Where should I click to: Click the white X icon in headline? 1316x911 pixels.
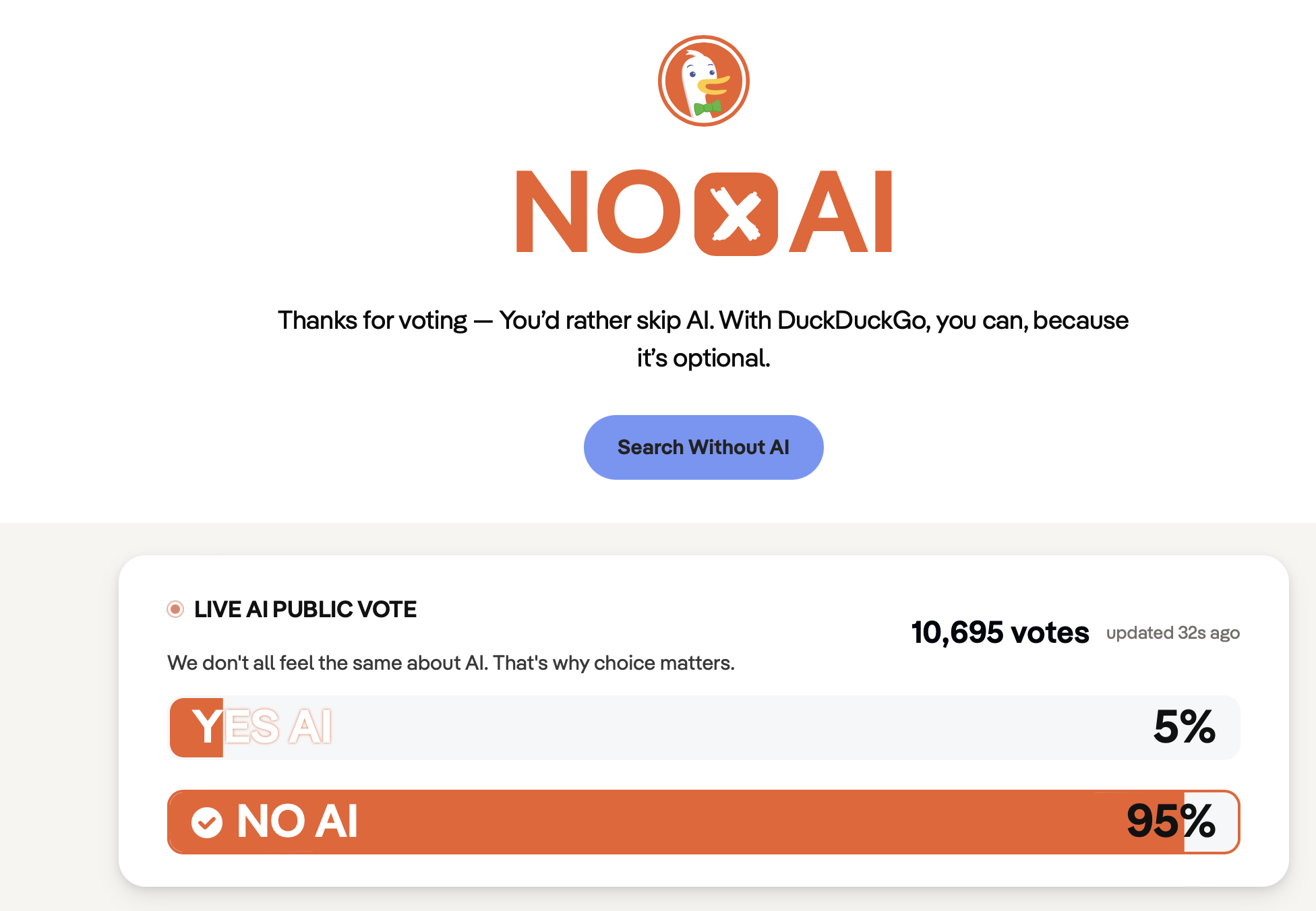[x=736, y=214]
